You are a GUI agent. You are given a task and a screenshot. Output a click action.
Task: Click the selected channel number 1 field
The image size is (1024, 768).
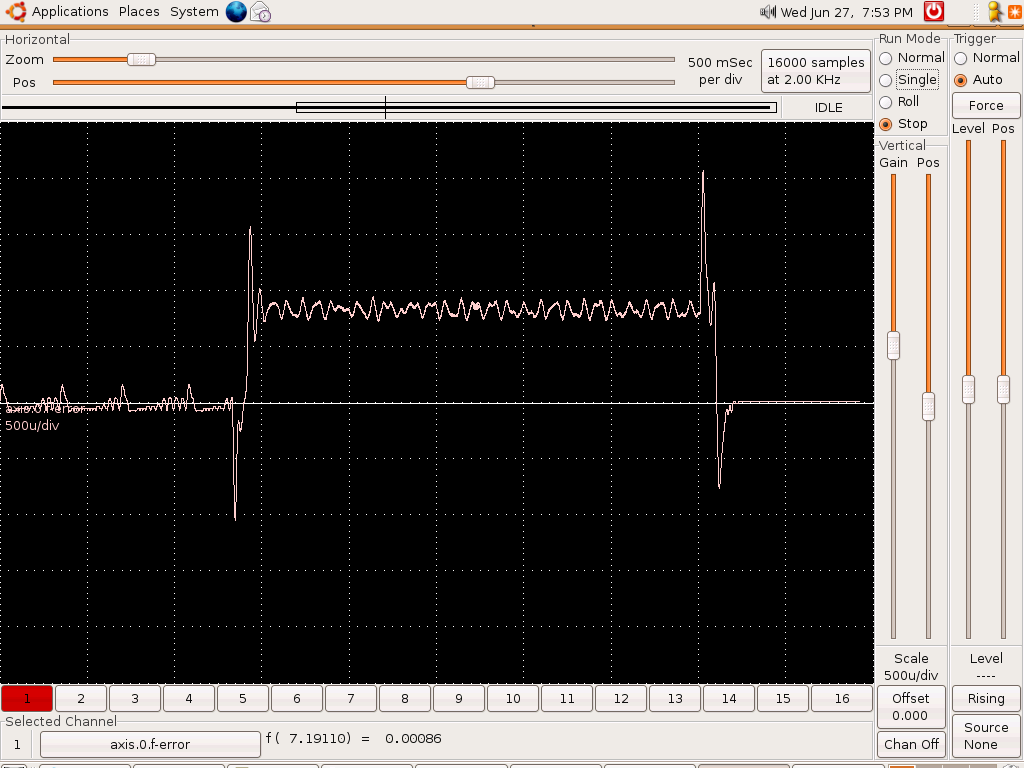coord(17,744)
